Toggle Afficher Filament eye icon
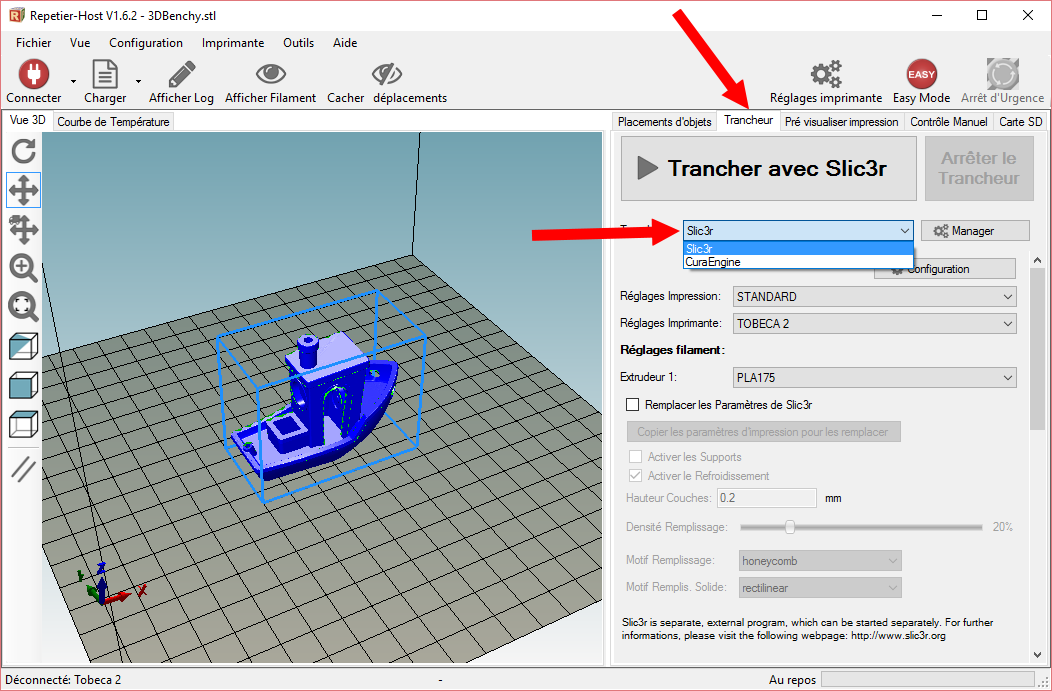Viewport: 1052px width, 691px height. 270,74
